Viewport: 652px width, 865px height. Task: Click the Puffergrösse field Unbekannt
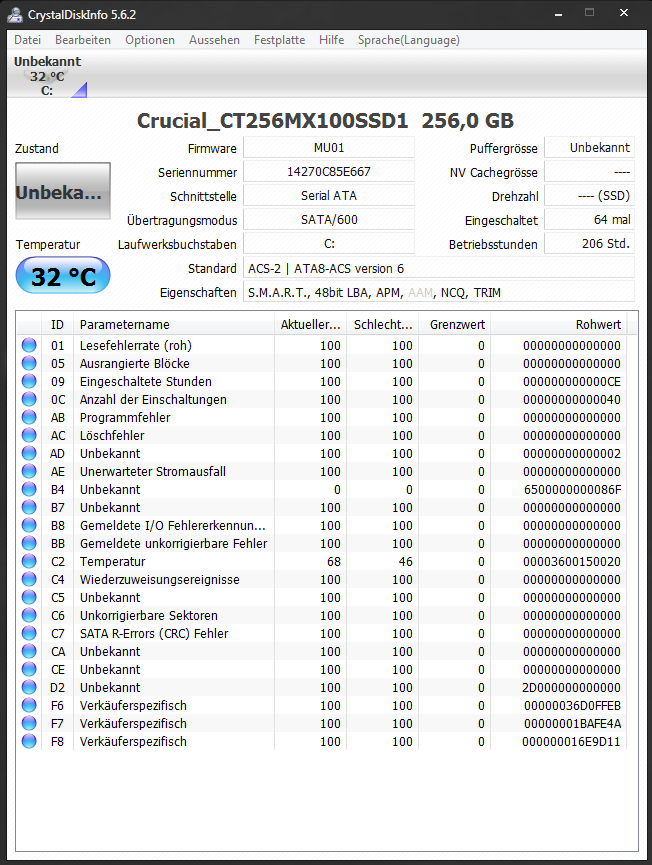point(589,148)
